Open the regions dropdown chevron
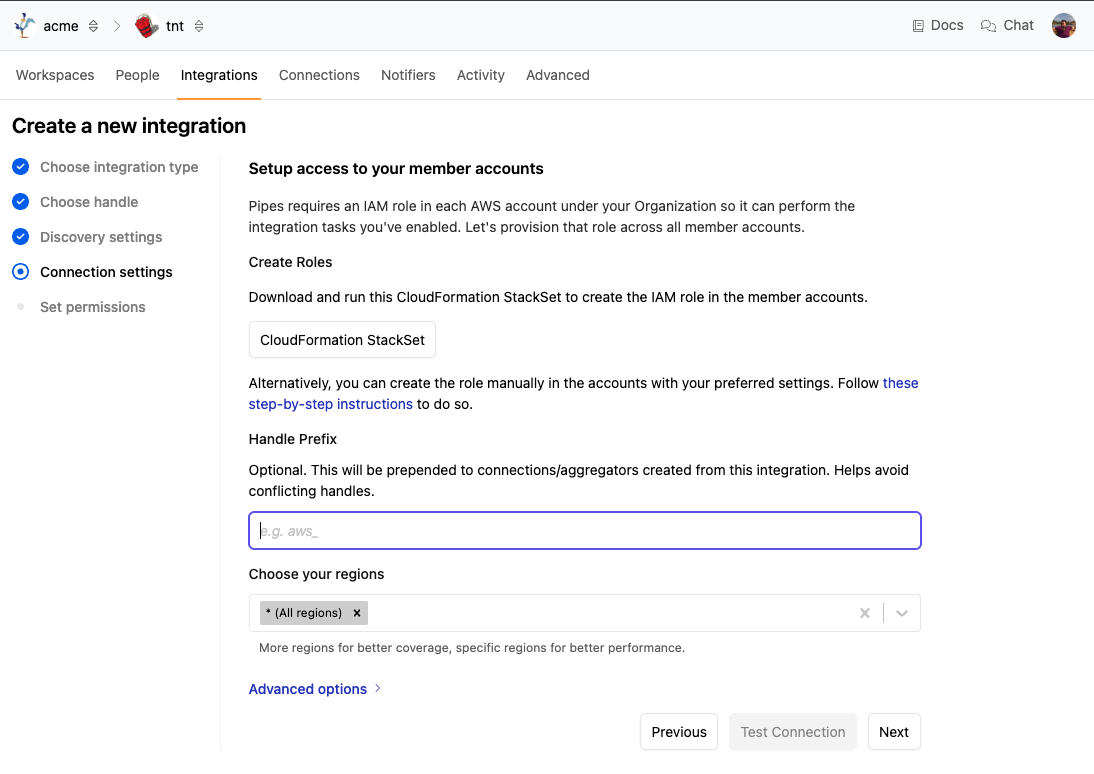This screenshot has height=774, width=1094. pos(901,612)
